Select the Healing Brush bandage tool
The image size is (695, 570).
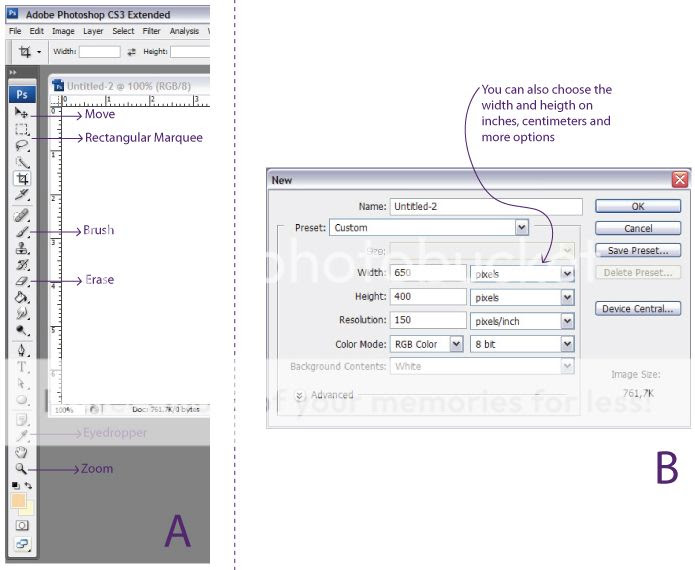(21, 215)
